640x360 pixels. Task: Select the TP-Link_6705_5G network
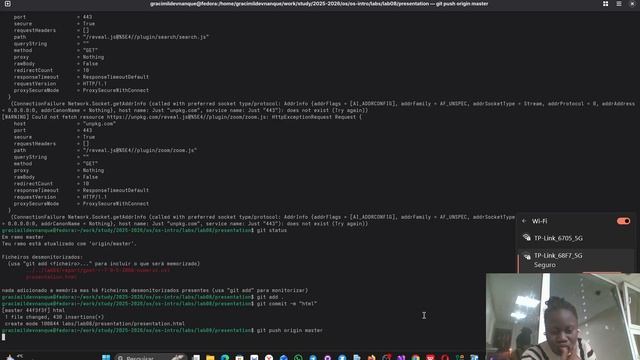(576, 238)
